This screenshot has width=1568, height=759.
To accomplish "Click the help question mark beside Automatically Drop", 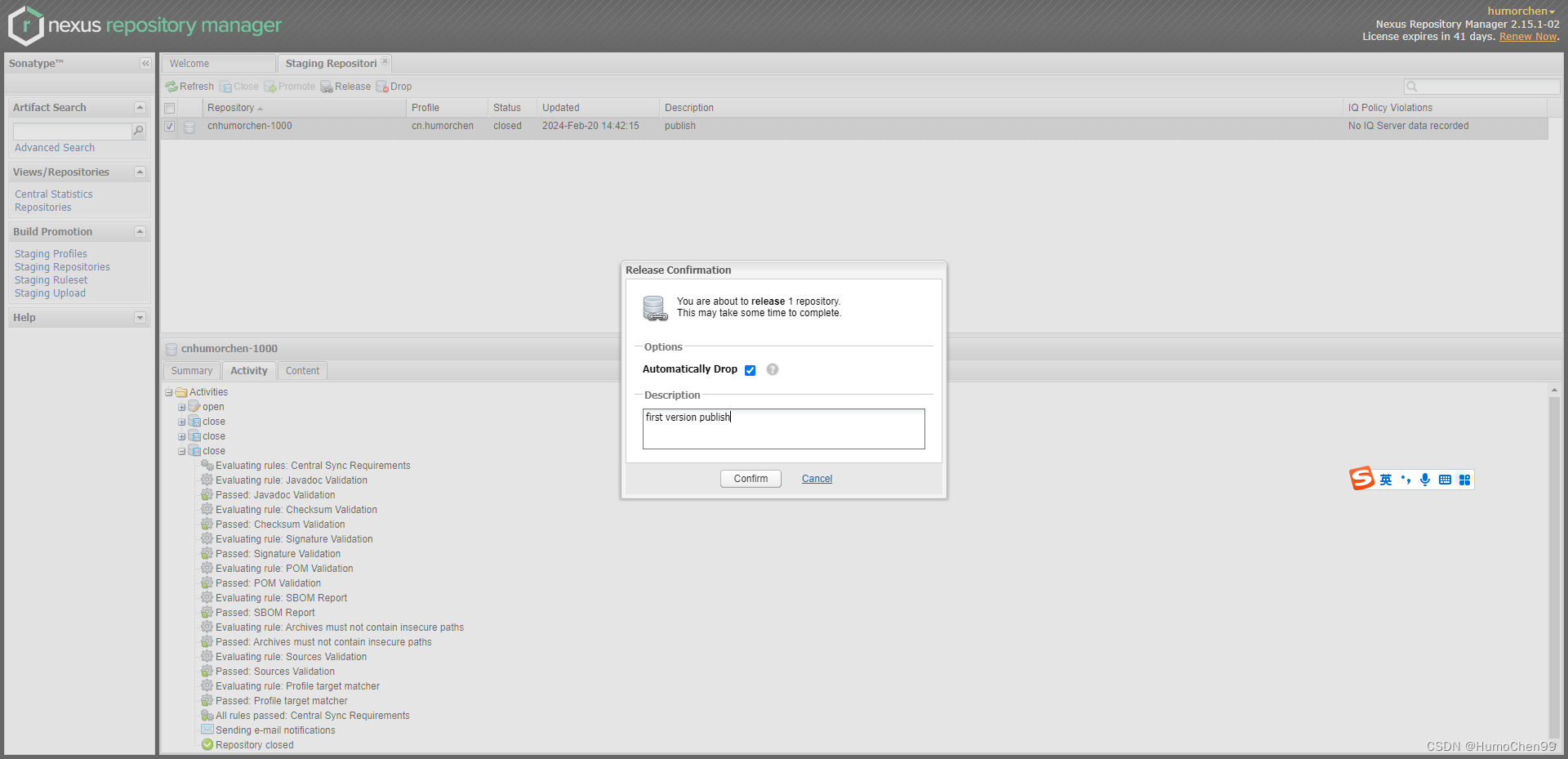I will (x=773, y=369).
